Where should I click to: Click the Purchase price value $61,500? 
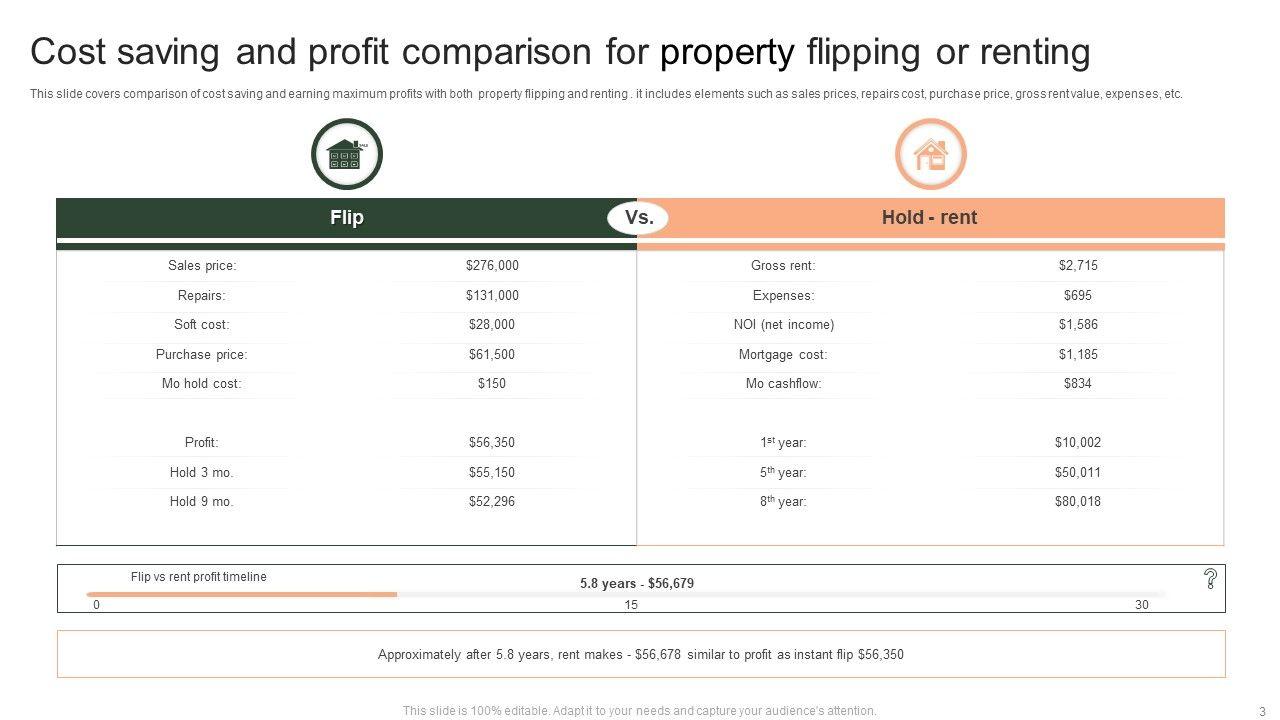click(492, 354)
